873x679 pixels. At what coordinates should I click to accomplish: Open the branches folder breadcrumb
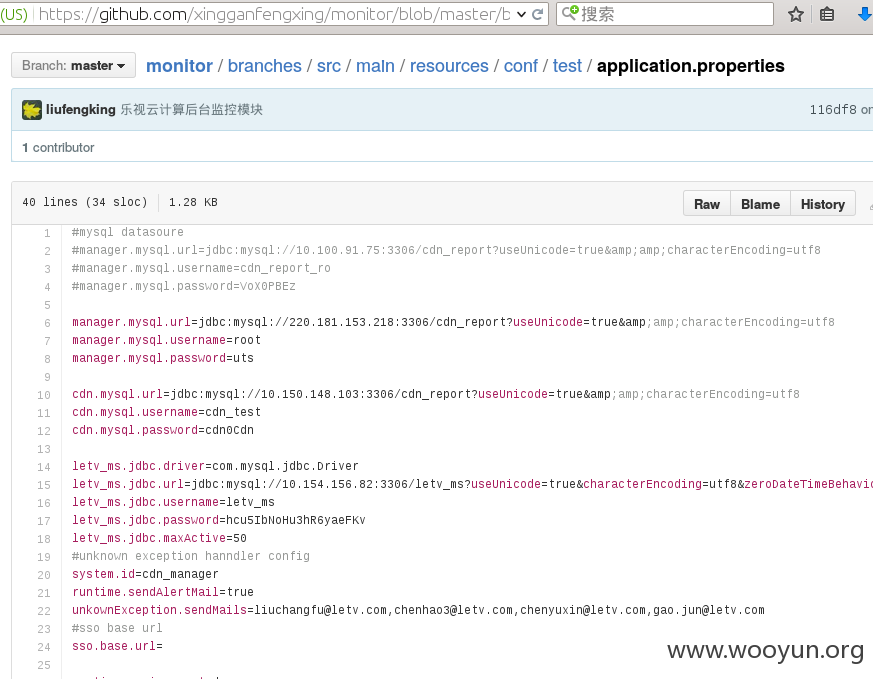click(264, 66)
